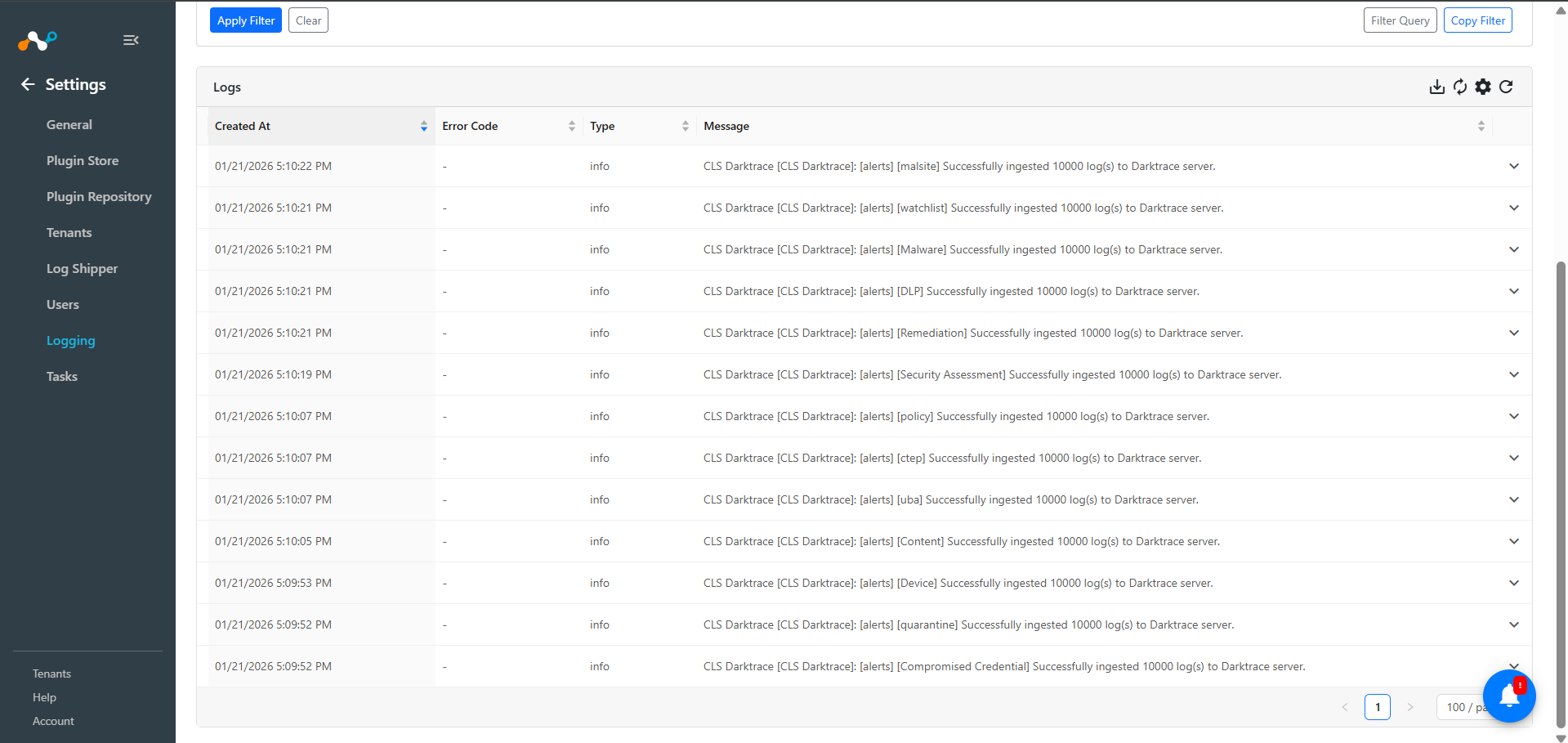Collapse the sidebar menu icon
This screenshot has height=743, width=1568.
[x=131, y=40]
